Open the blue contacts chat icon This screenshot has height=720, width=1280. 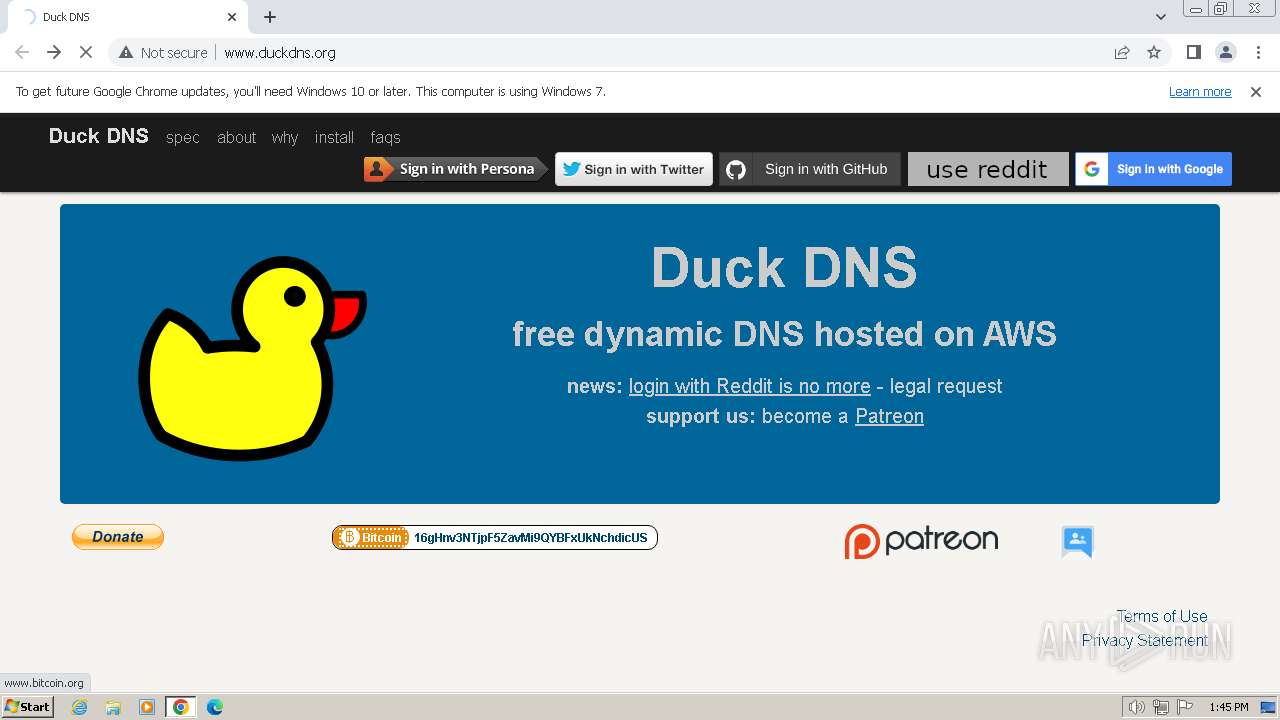(1077, 541)
